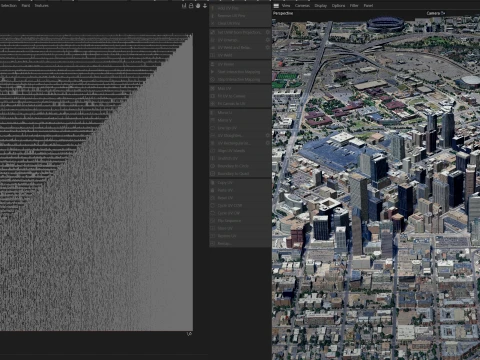Image resolution: width=480 pixels, height=360 pixels.
Task: Click the Remove UV Pins command
Action: pyautogui.click(x=240, y=16)
